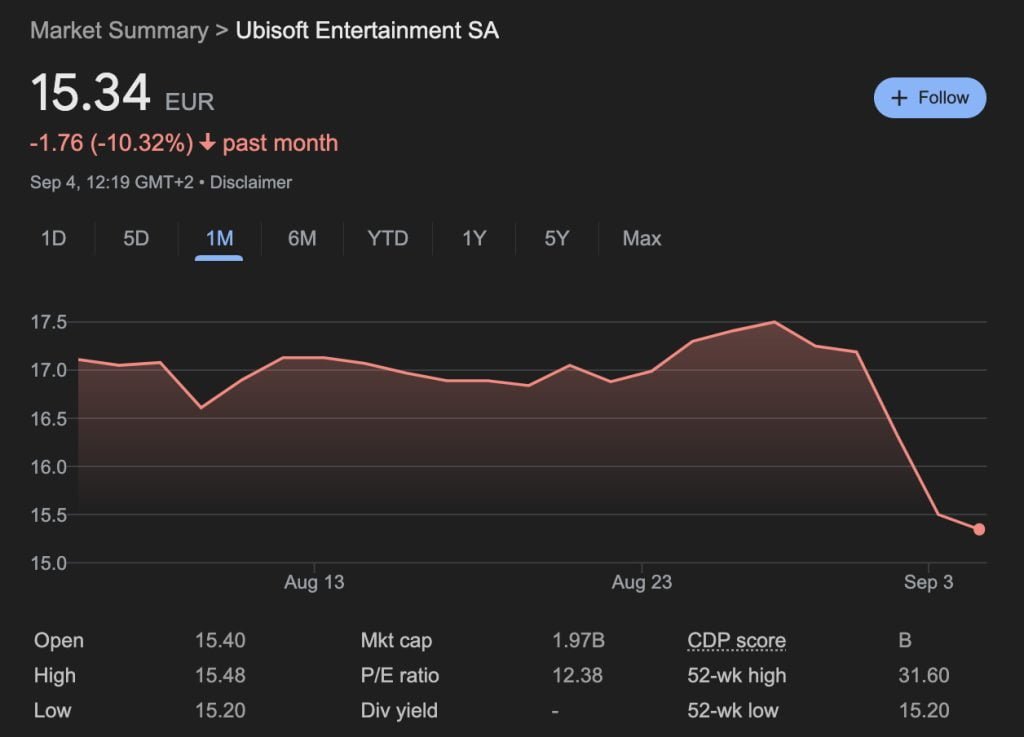The width and height of the screenshot is (1024, 737).
Task: Click the P/E ratio label
Action: pyautogui.click(x=400, y=675)
